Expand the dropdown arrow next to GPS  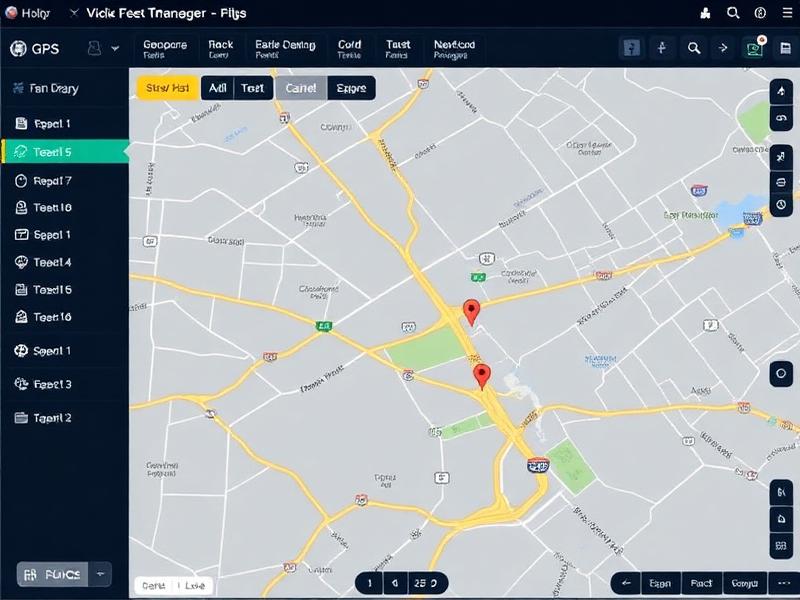coord(115,48)
